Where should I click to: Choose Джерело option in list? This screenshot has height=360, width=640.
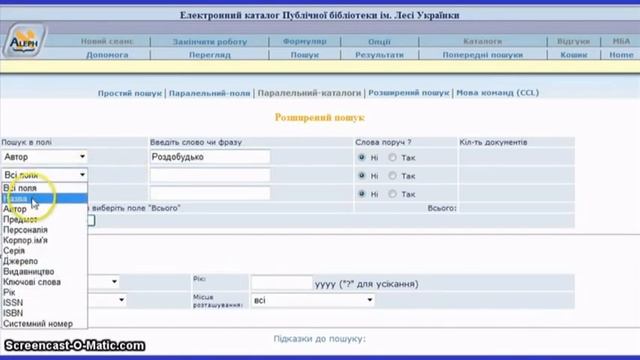(44, 261)
